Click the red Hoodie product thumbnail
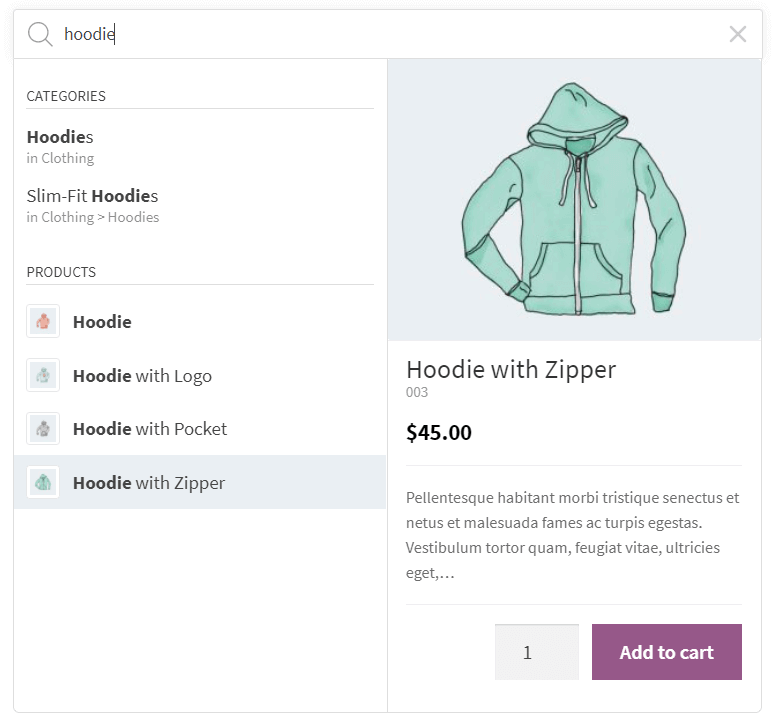This screenshot has width=774, height=726. pos(43,322)
